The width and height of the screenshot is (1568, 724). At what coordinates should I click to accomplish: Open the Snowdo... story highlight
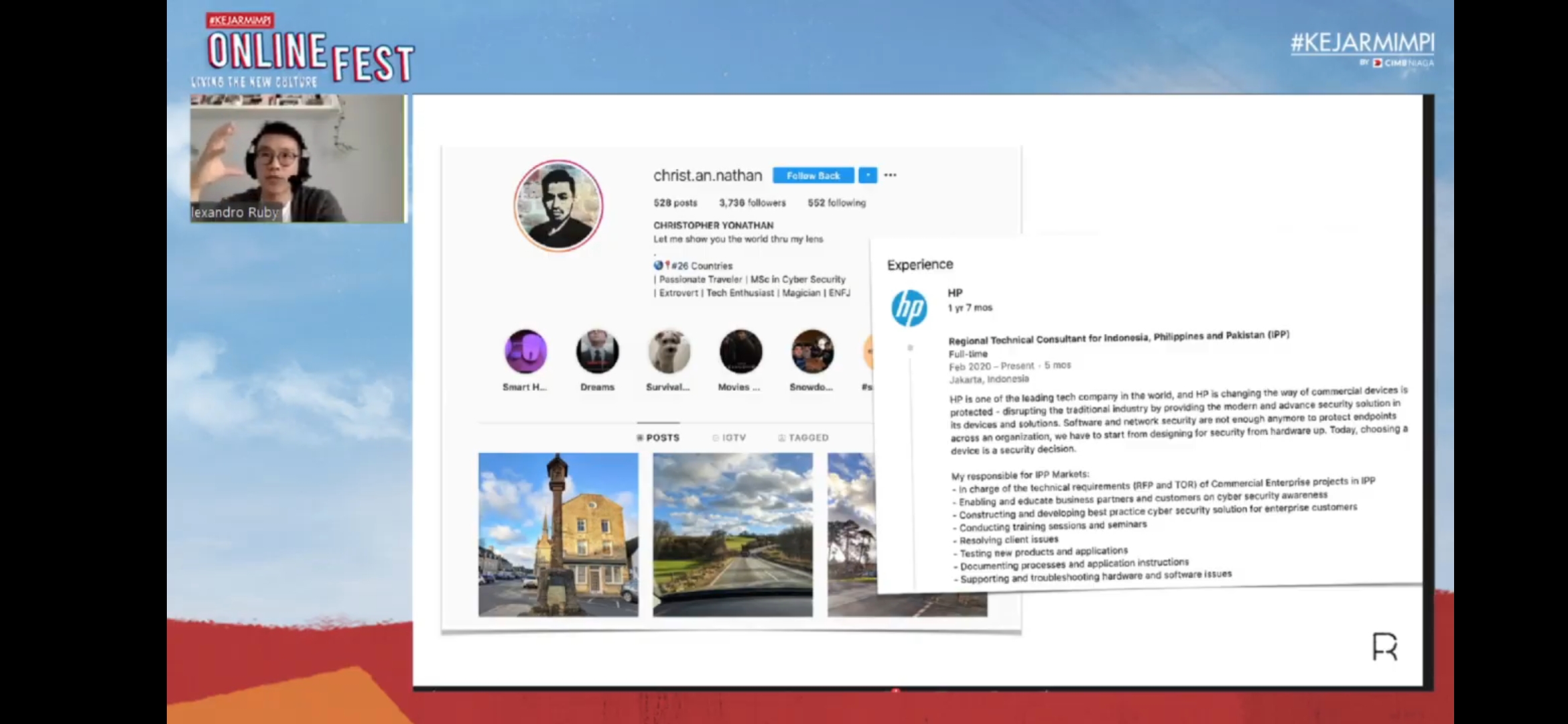click(812, 351)
